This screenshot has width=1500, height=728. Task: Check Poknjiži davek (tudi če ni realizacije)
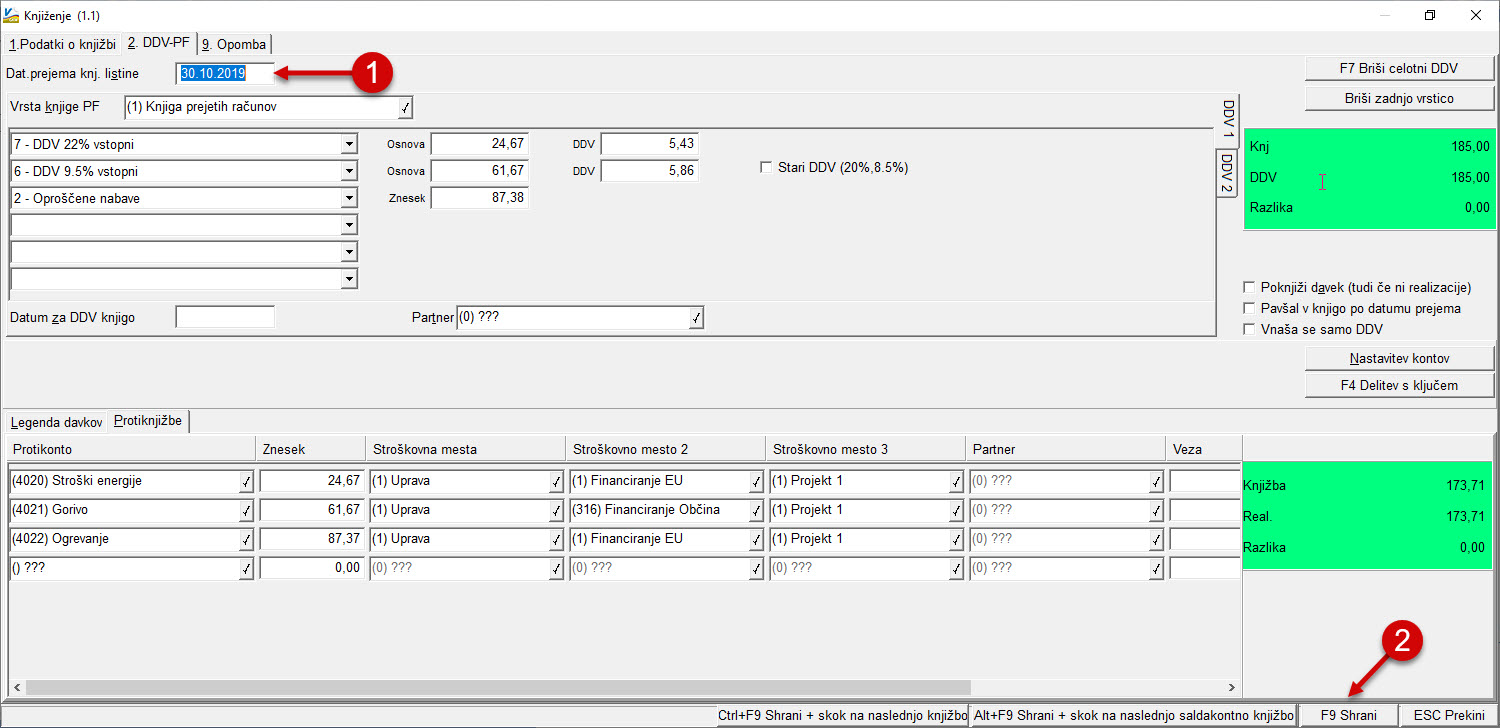click(1248, 287)
